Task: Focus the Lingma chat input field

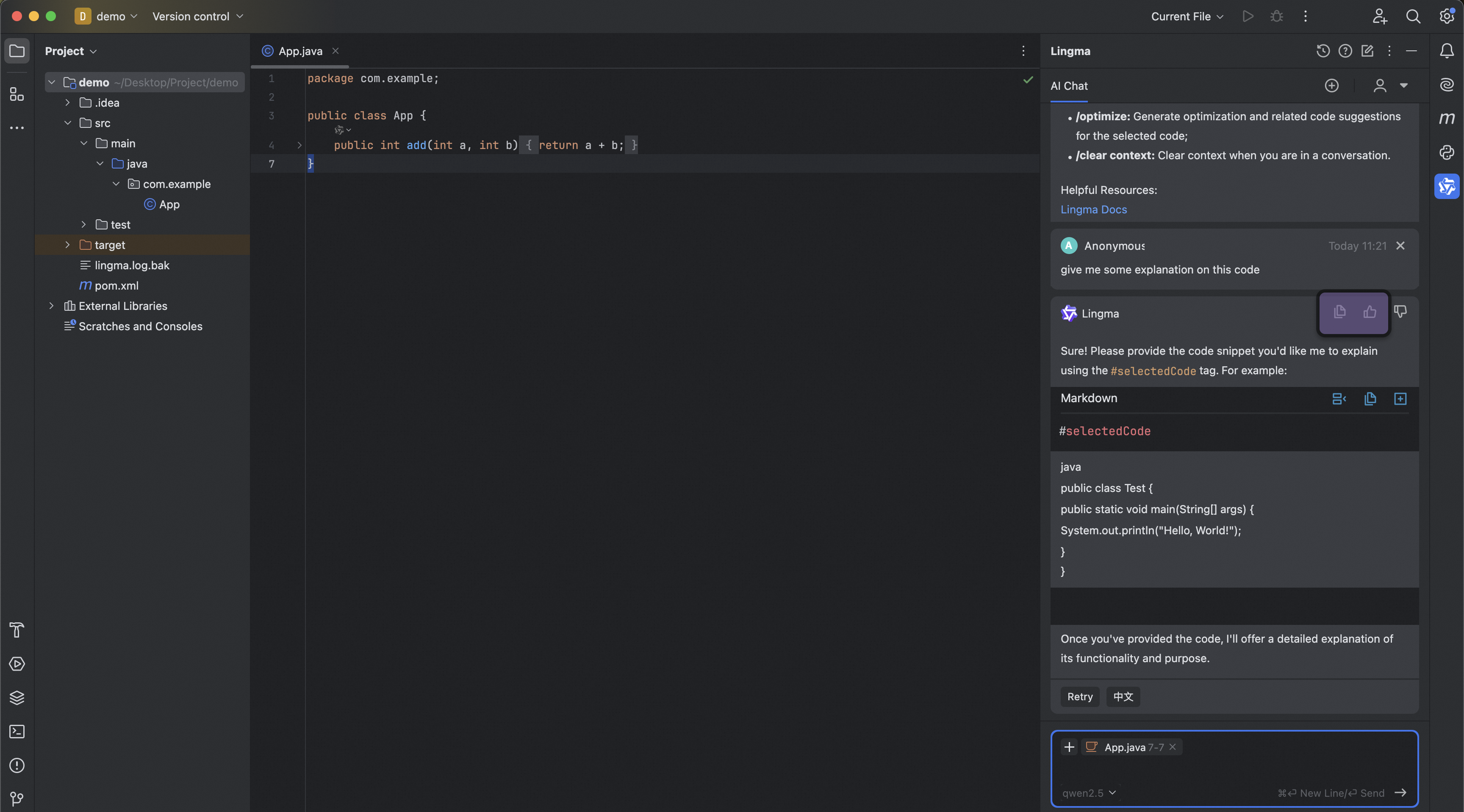Action: click(1234, 769)
